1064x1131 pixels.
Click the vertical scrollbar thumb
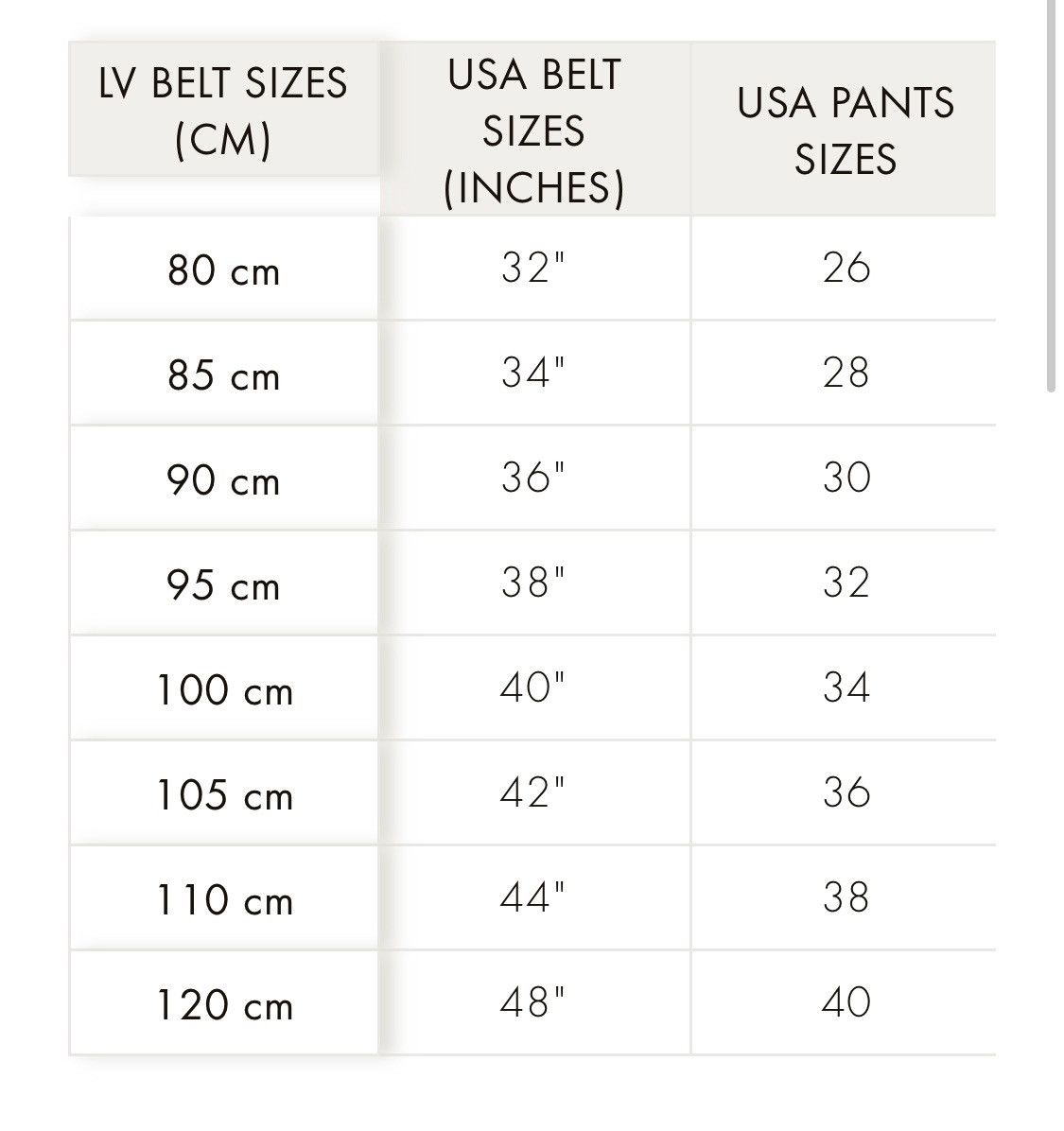click(x=1052, y=196)
